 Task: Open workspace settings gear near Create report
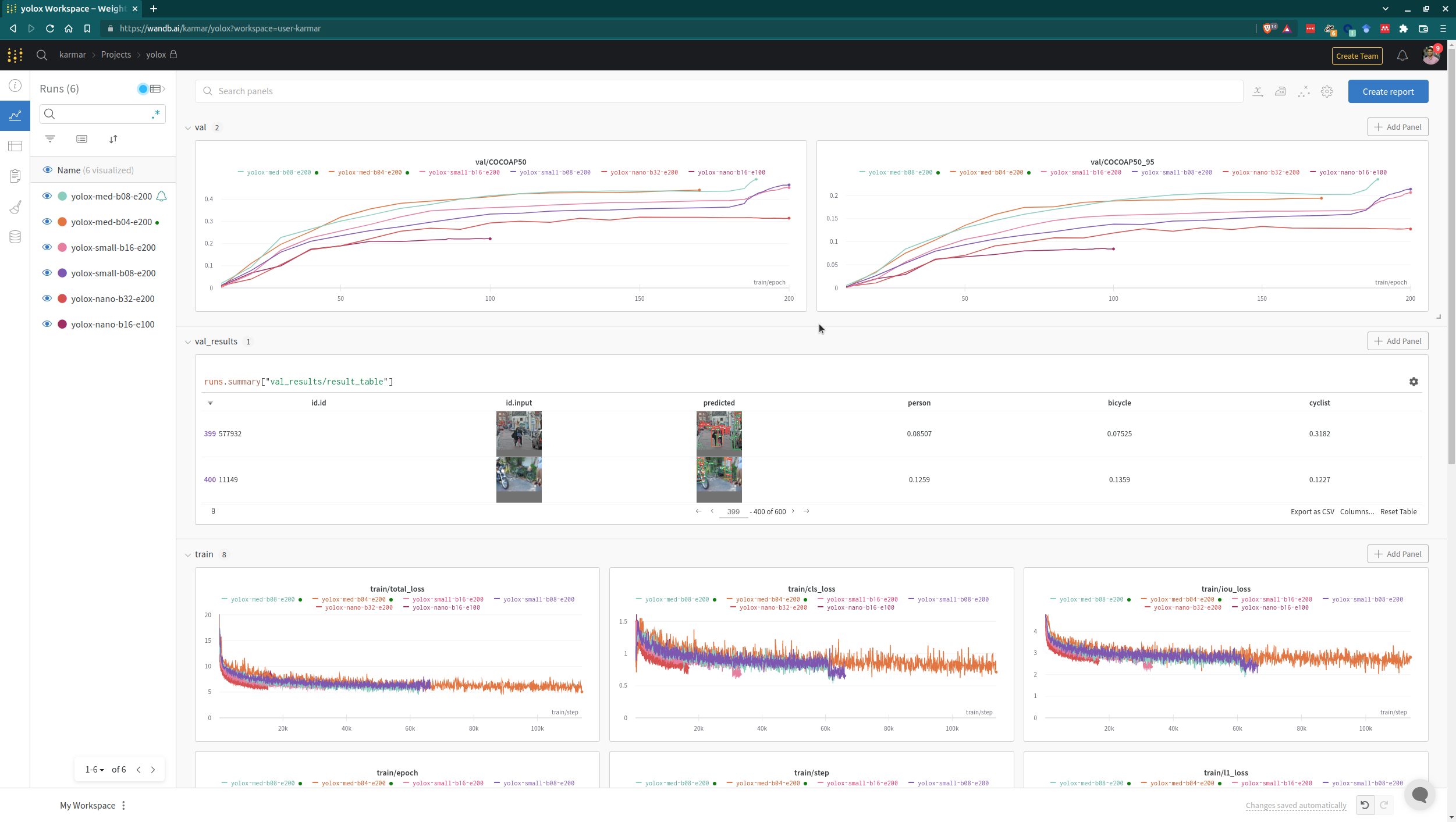pyautogui.click(x=1327, y=91)
